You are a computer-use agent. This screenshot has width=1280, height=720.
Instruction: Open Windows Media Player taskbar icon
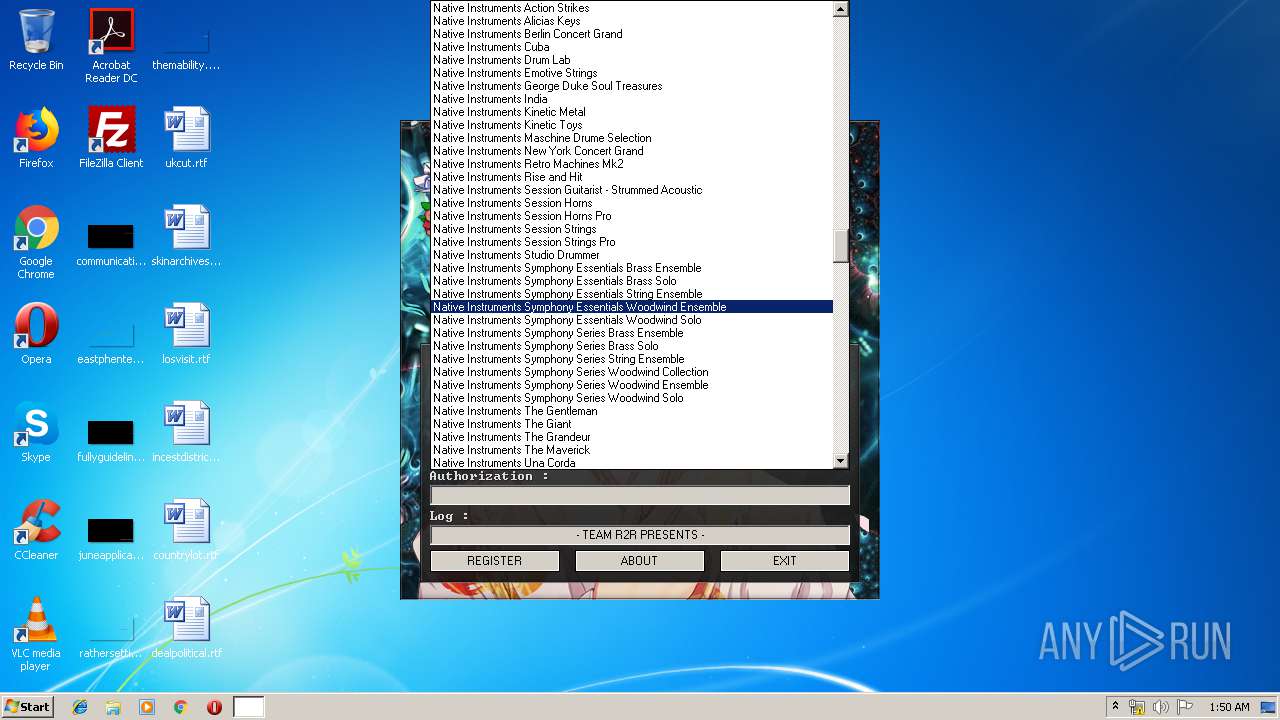tap(147, 707)
